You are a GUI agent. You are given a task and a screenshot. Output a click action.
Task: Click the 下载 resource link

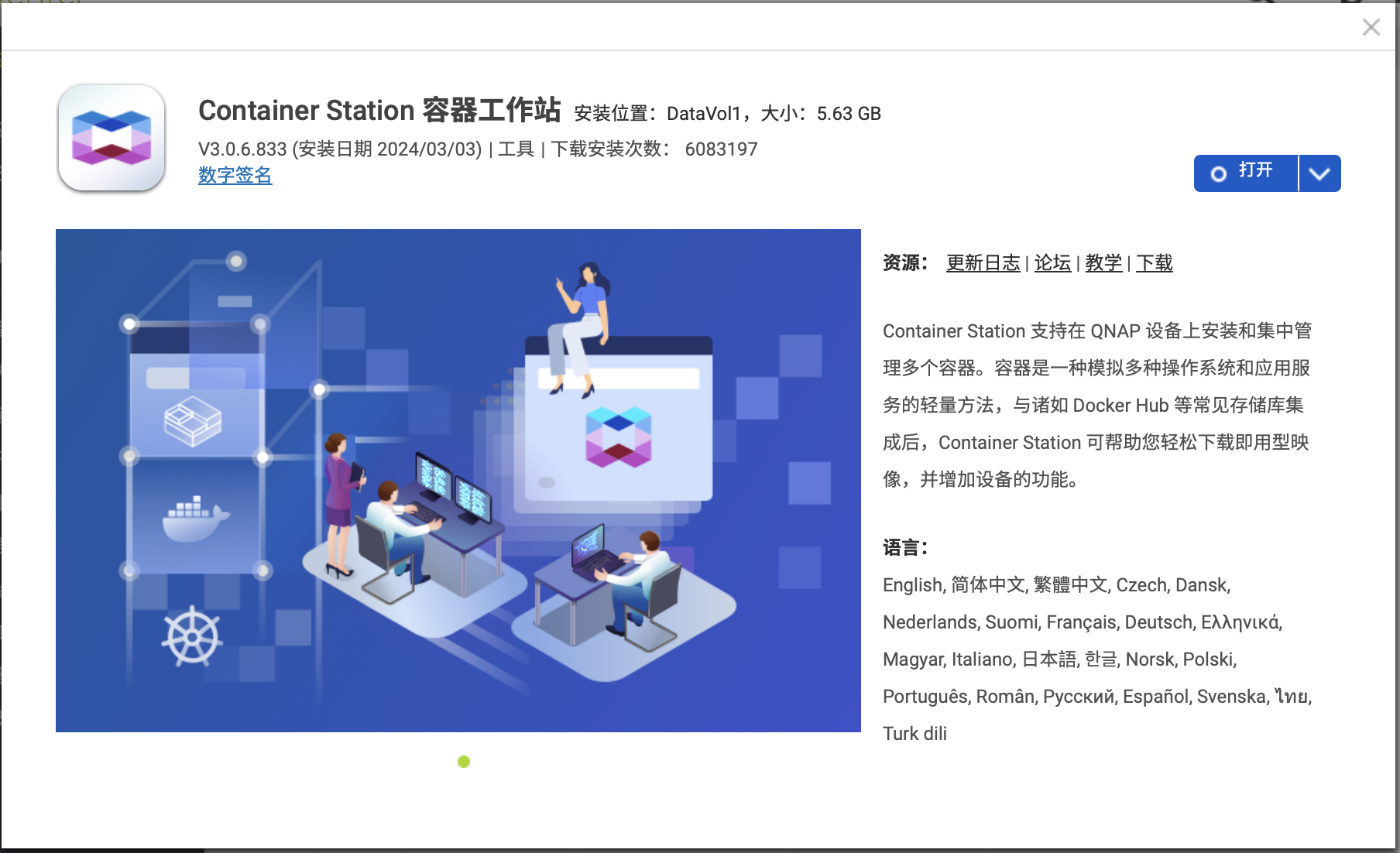tap(1154, 263)
